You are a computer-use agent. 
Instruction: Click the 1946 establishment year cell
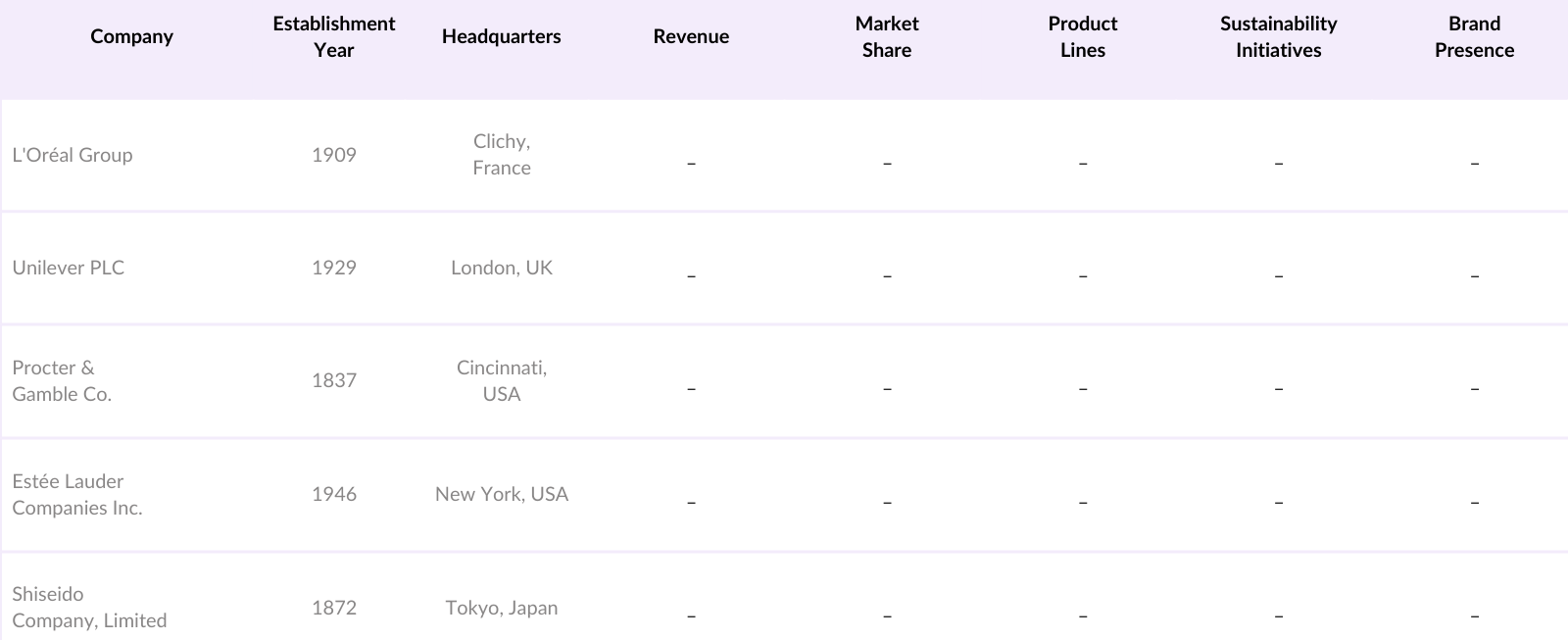click(334, 494)
